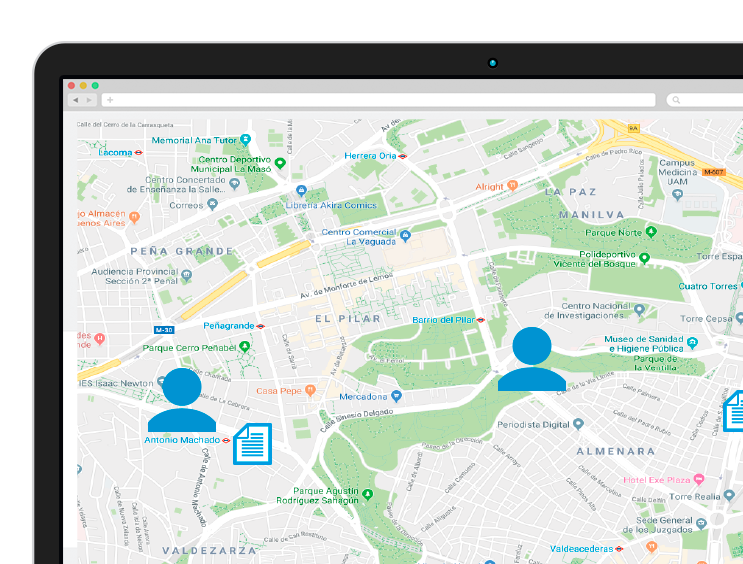Click Parque Agustín Rodríguez Sahagún pin
743x564 pixels.
367,495
